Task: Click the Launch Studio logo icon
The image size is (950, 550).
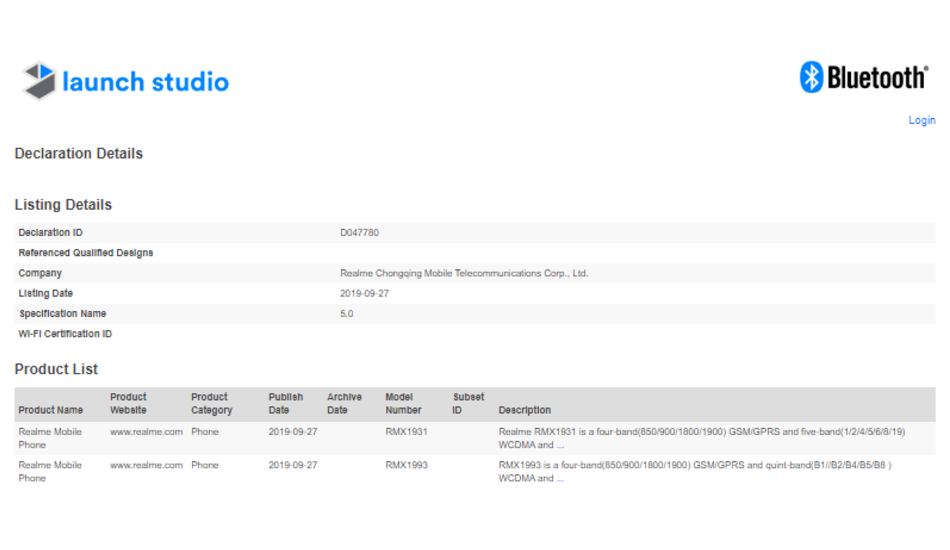Action: click(39, 81)
